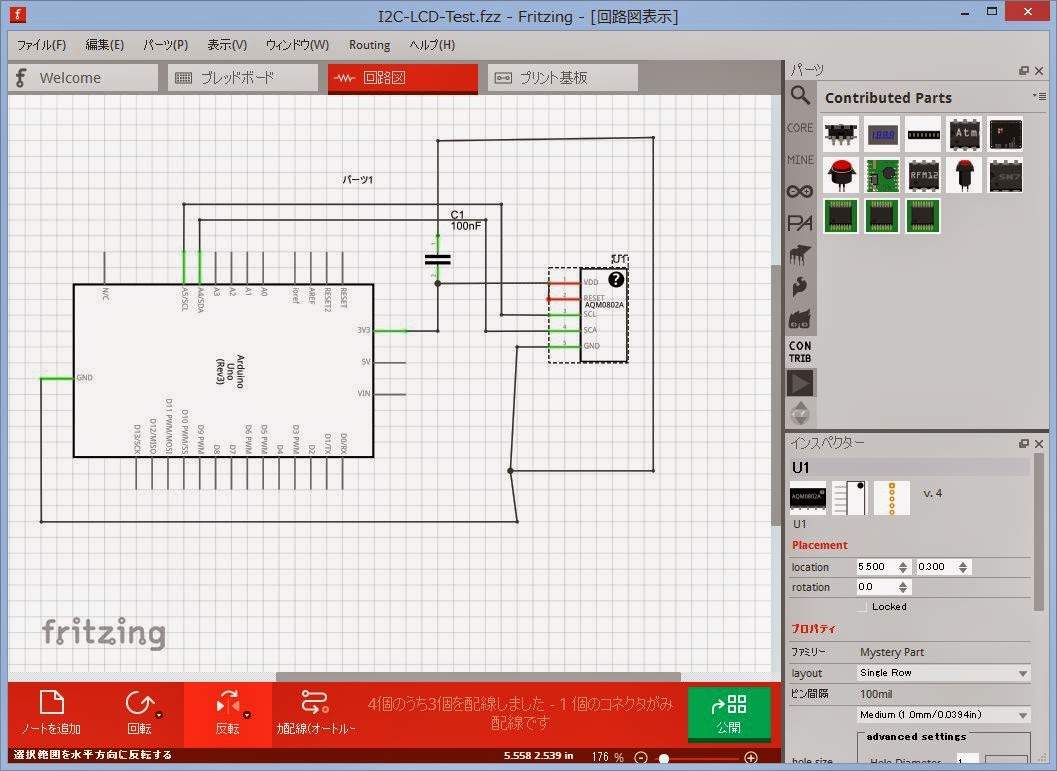Pick the red round pushbutton part
The height and width of the screenshot is (771, 1057).
[841, 175]
